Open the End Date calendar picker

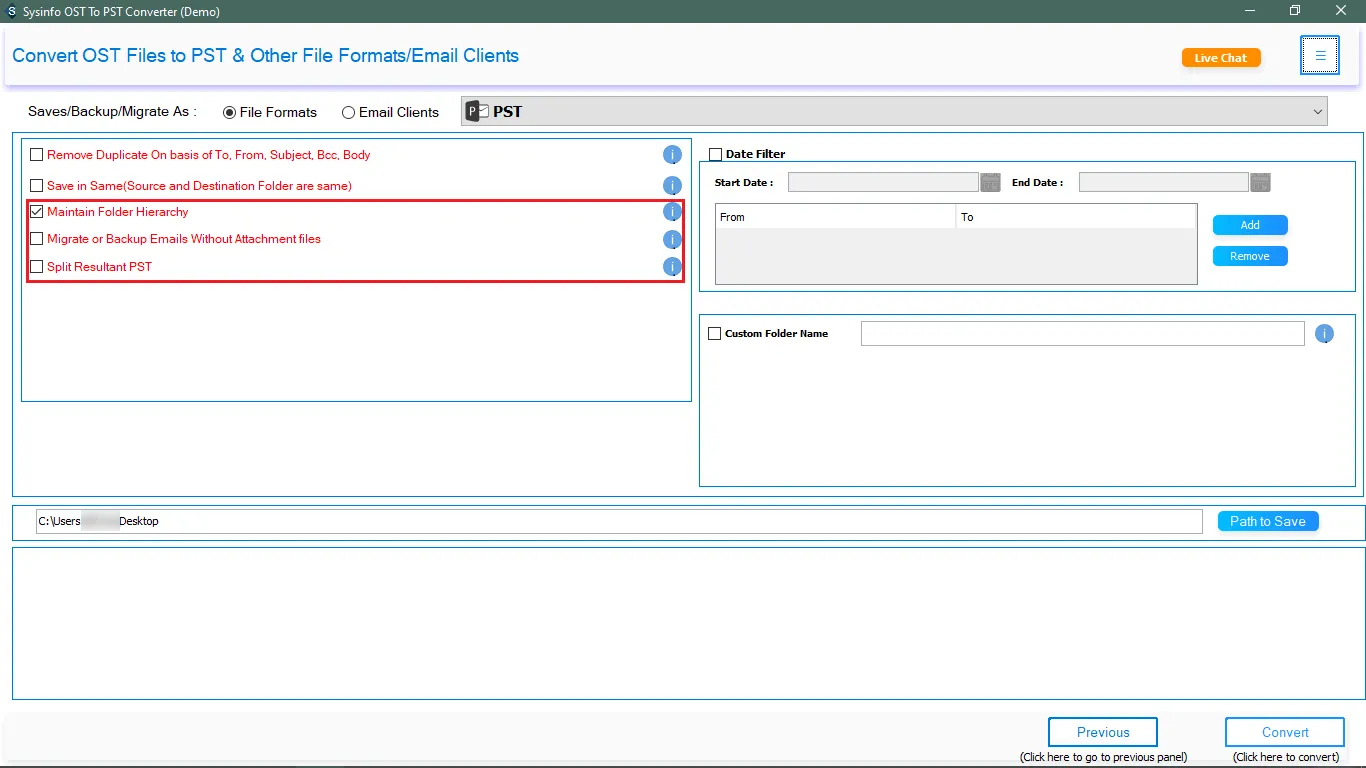1260,182
